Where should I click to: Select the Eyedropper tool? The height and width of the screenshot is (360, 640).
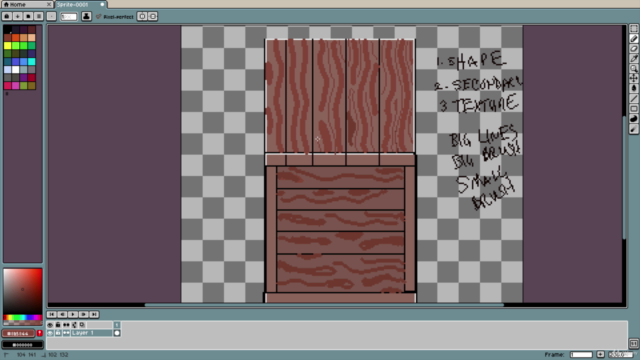coord(633,59)
